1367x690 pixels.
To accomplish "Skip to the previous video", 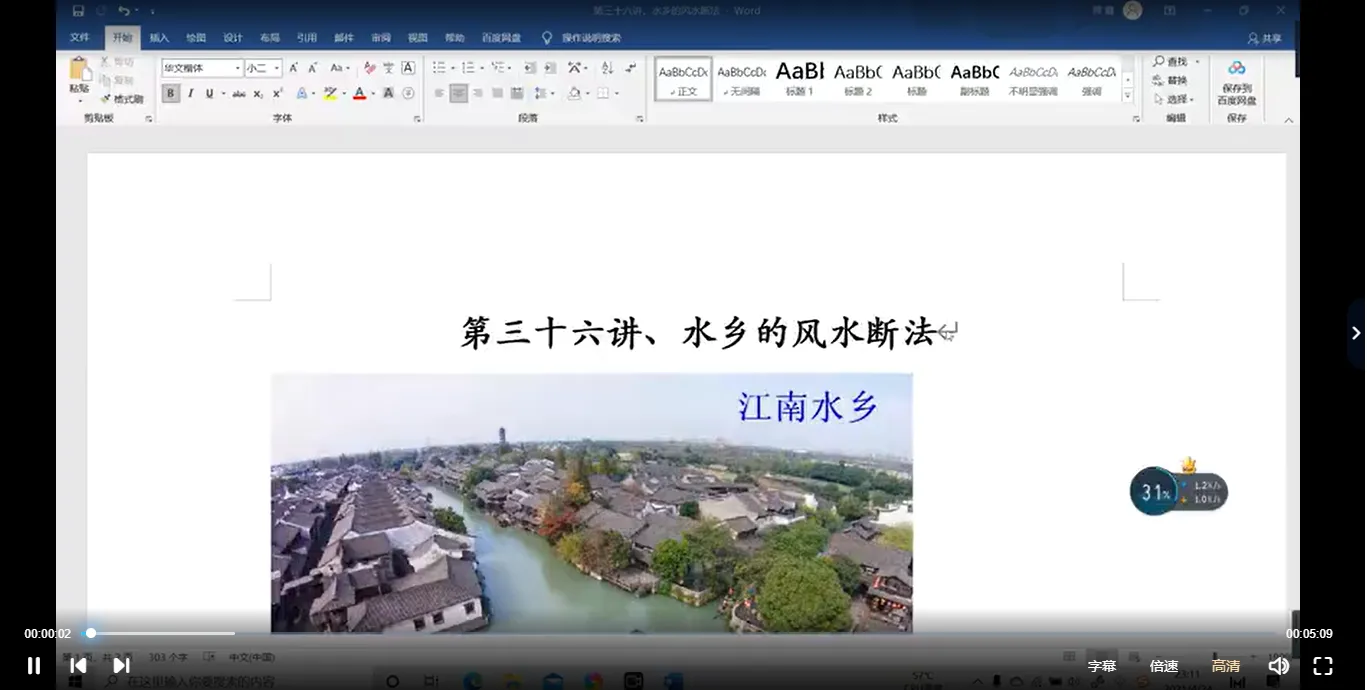I will coord(78,665).
